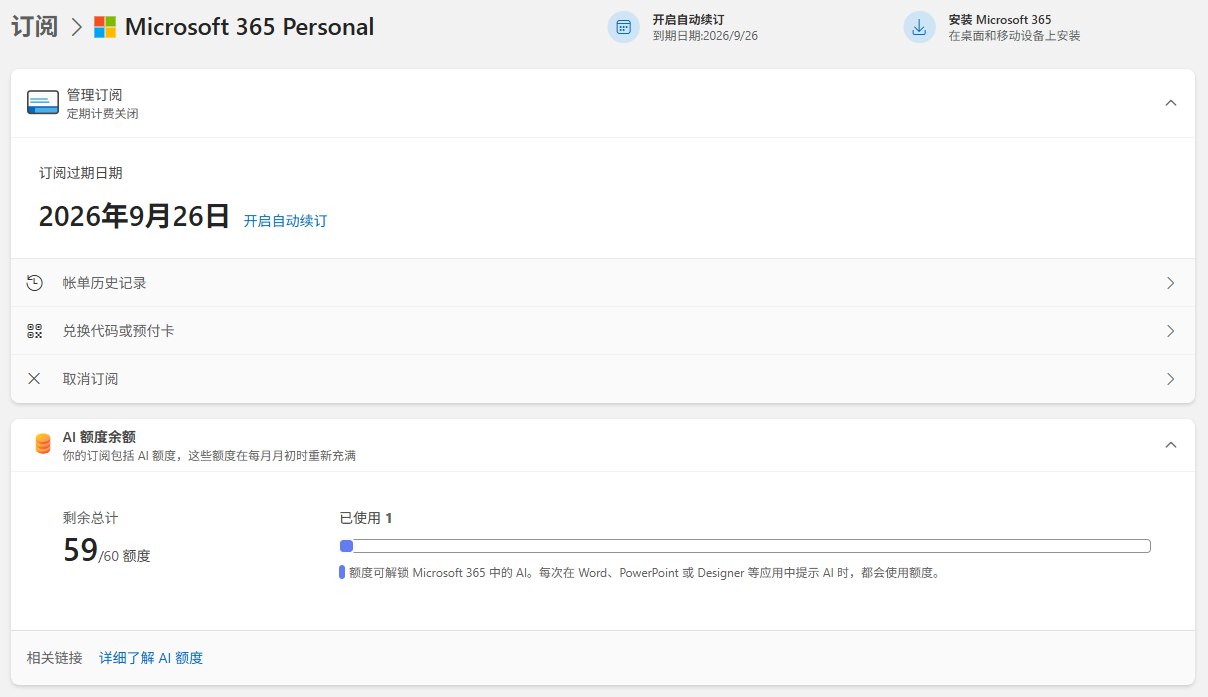
Task: Click the QR code icon beside 兑换代码或预付卡
Action: 35,331
